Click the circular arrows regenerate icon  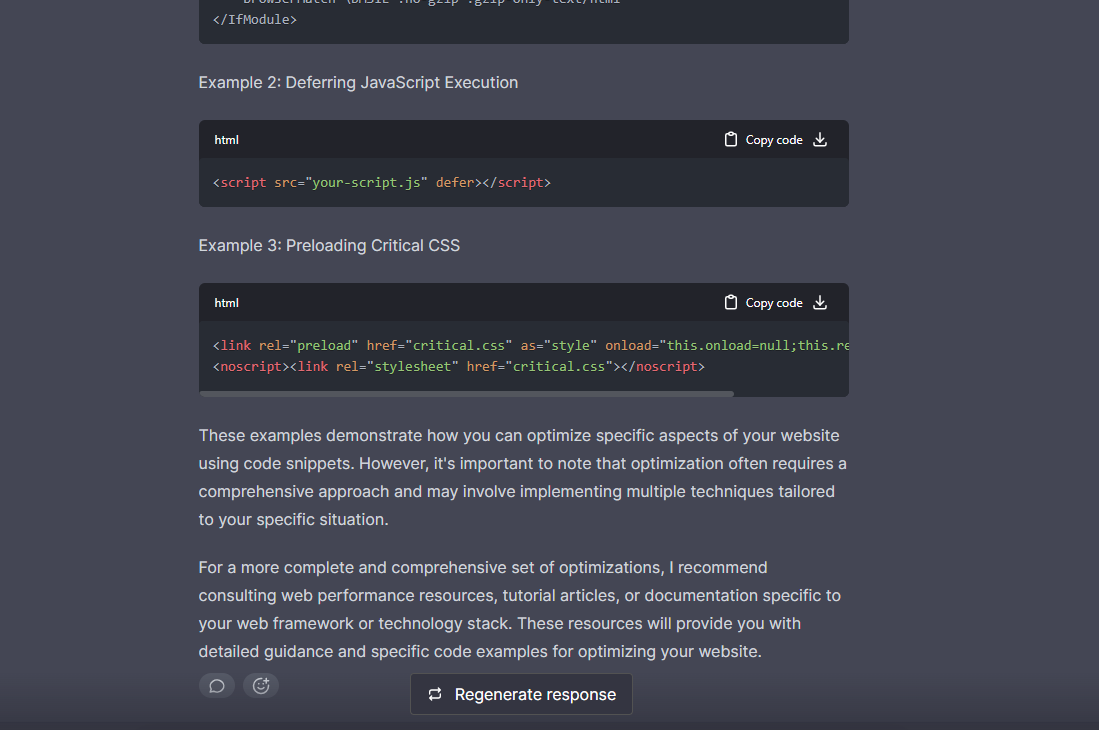click(435, 694)
